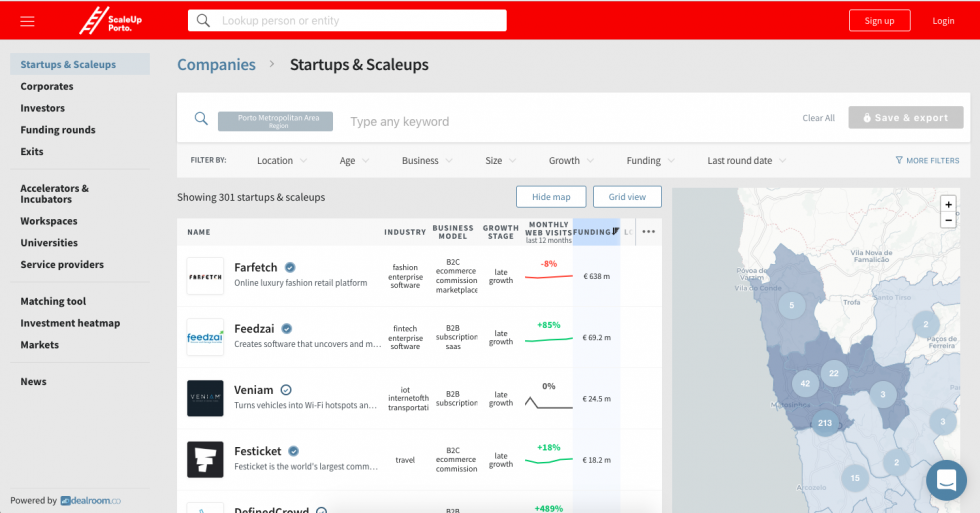Screen dimensions: 980x513
Task: Open the Veniam company name
Action: (x=254, y=390)
